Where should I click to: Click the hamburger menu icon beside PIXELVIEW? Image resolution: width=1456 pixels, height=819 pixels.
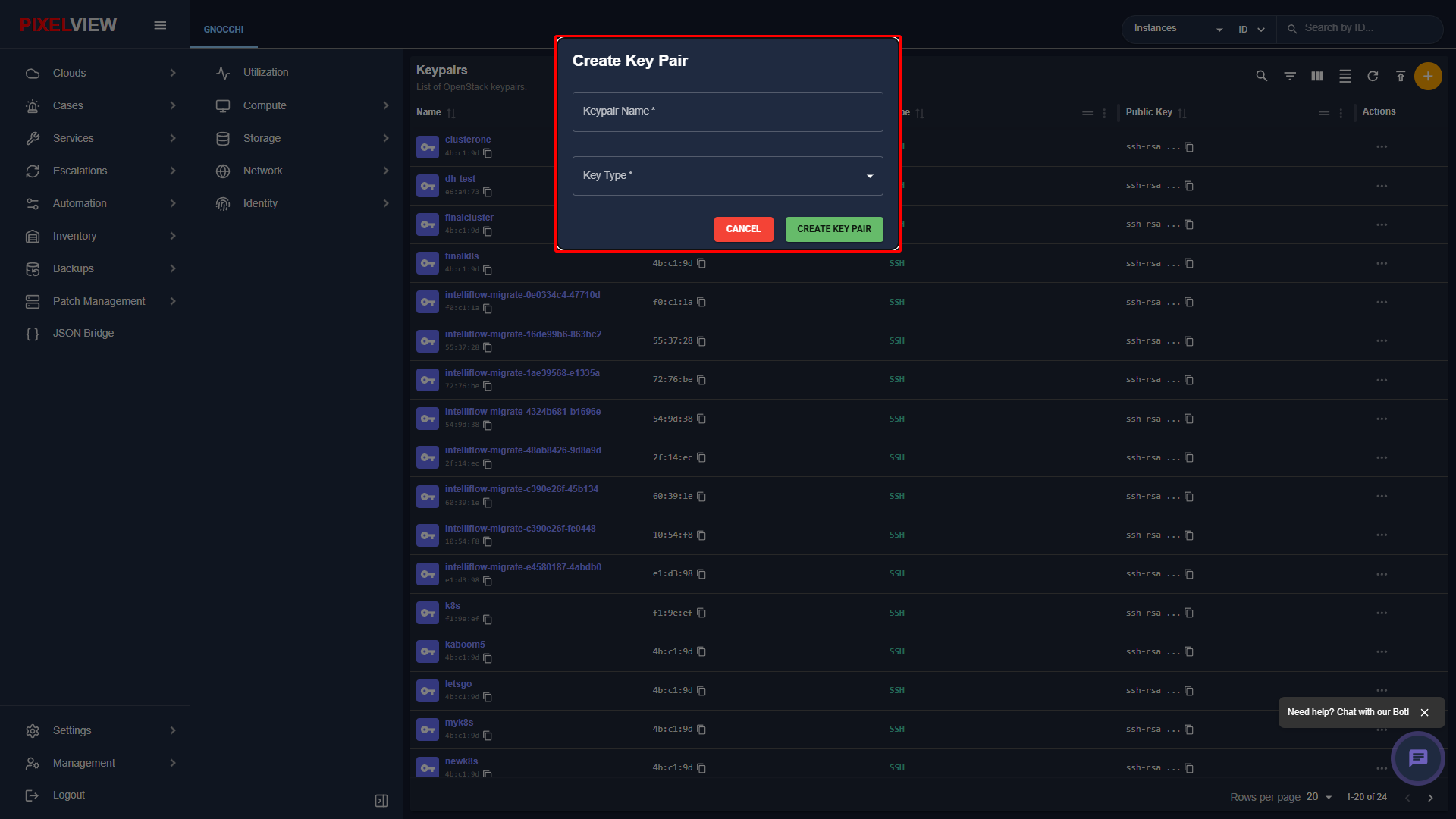click(160, 25)
